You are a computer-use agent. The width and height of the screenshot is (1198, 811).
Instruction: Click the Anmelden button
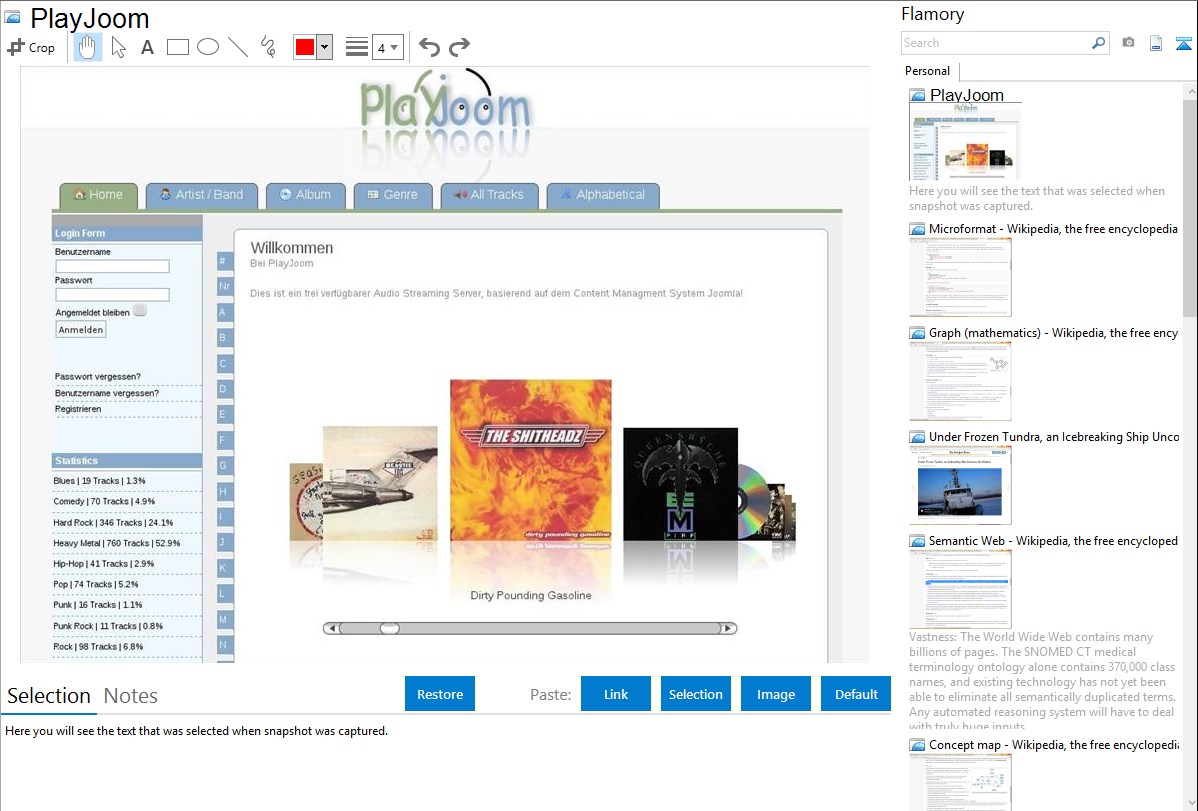81,330
